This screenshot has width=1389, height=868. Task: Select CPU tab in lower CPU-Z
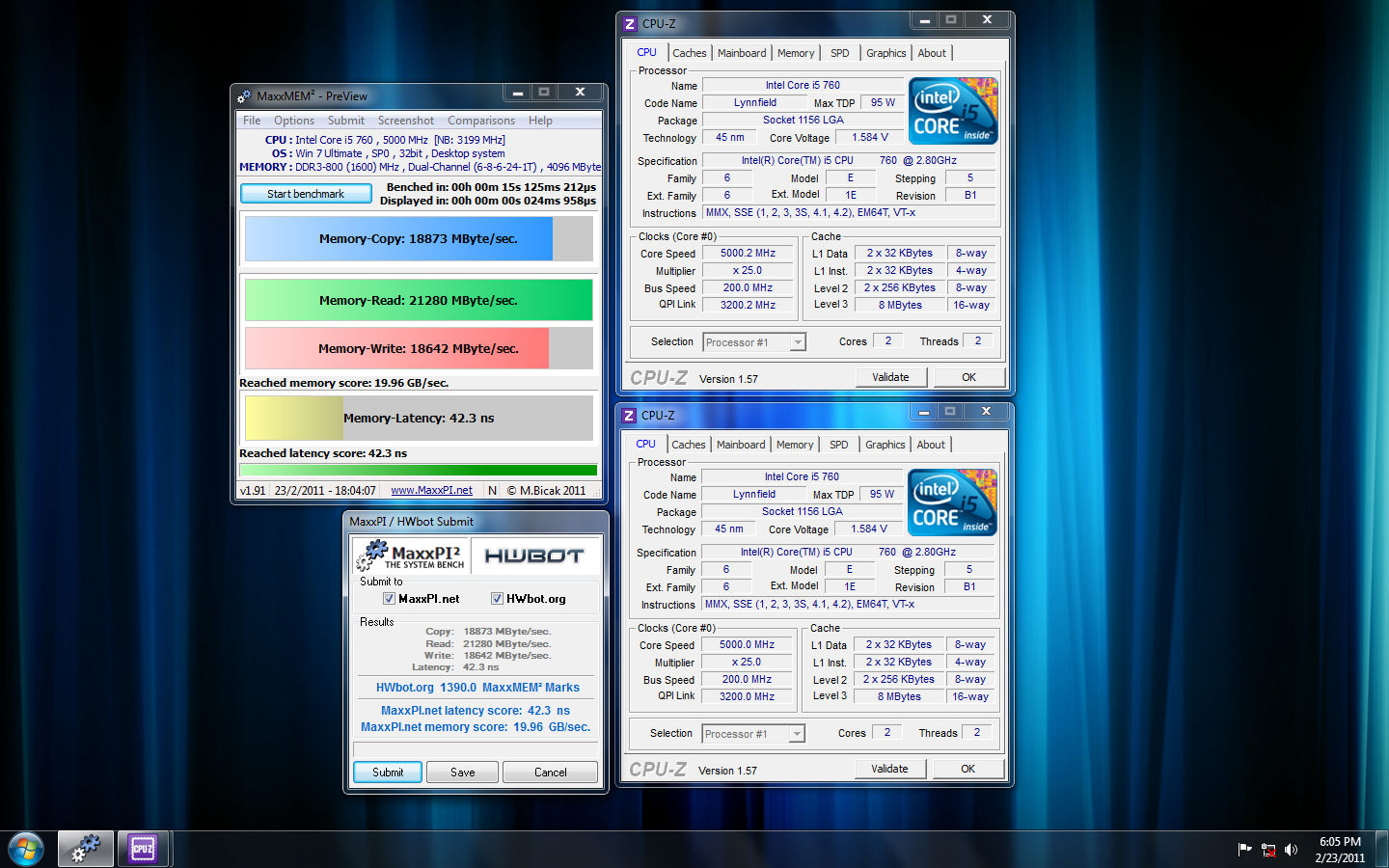click(x=645, y=444)
